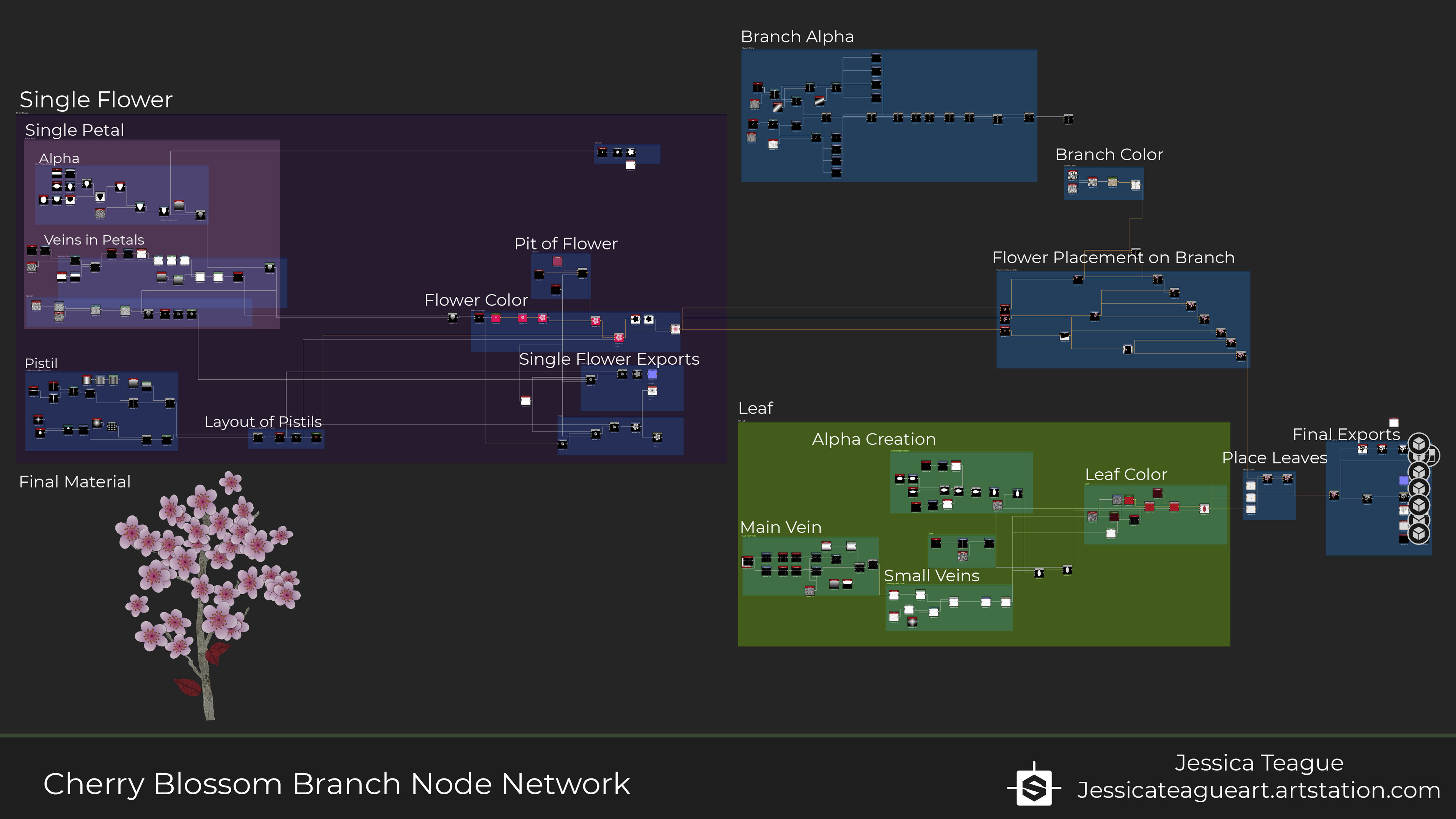
Task: Open the Jessicateagueart.artstation.com link
Action: click(1259, 790)
